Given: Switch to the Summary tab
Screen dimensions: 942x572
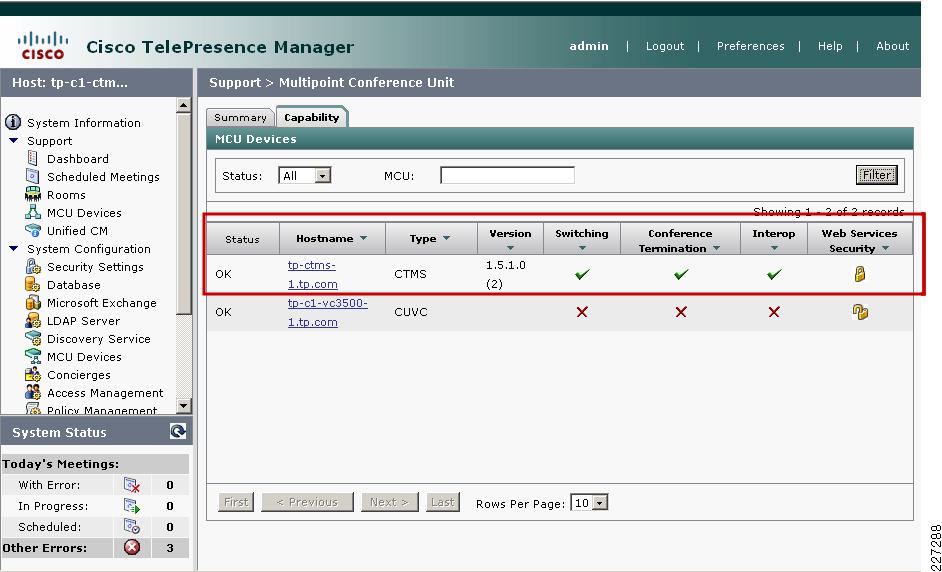Looking at the screenshot, I should (240, 117).
